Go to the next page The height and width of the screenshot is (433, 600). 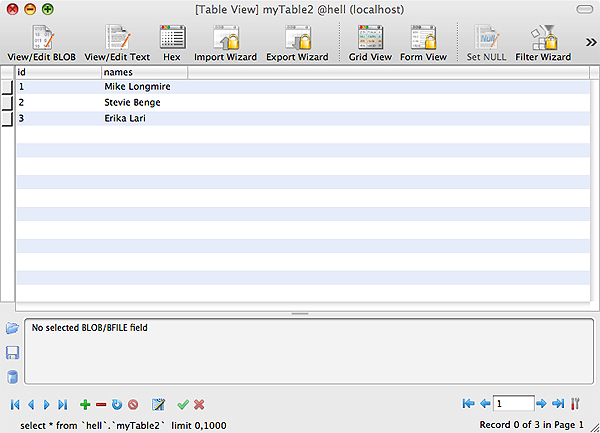click(541, 403)
